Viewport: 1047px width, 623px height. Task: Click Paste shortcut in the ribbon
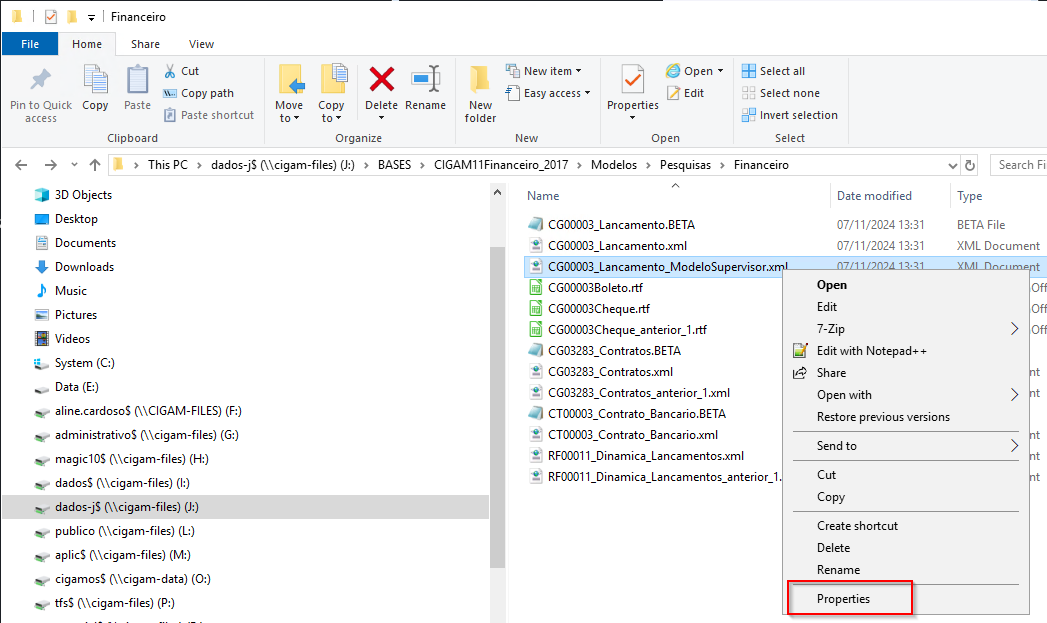pos(209,115)
